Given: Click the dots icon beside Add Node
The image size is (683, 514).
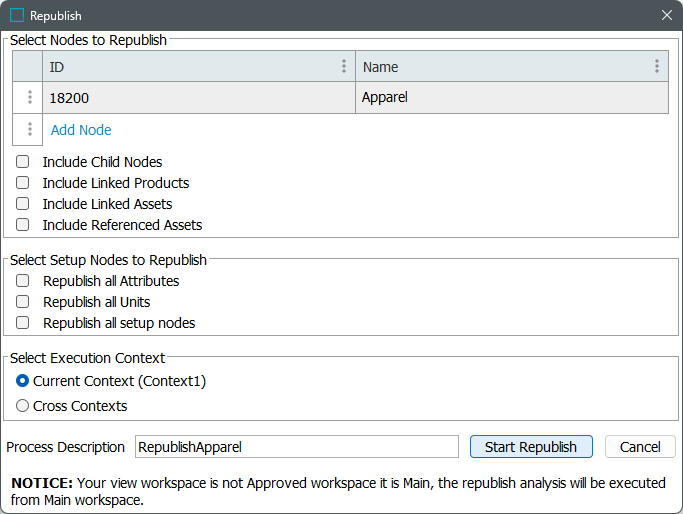Looking at the screenshot, I should click(29, 130).
